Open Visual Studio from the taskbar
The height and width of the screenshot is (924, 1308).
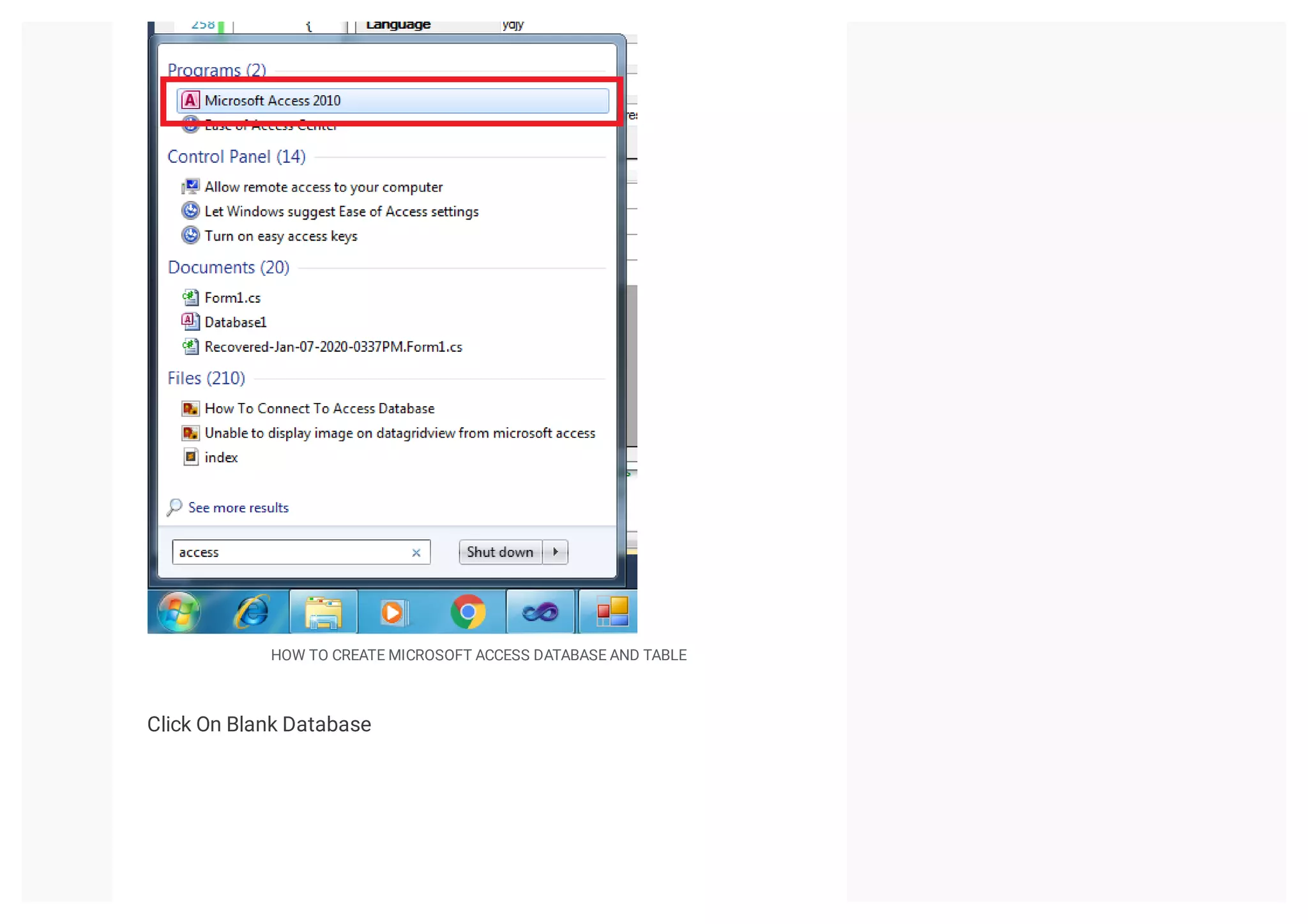(x=540, y=612)
